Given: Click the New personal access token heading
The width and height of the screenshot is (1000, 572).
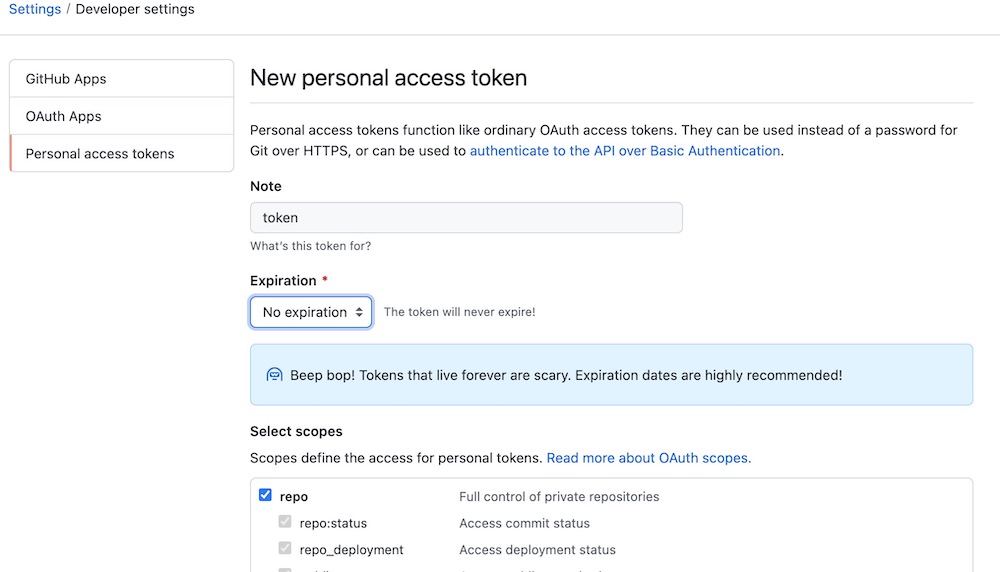Looking at the screenshot, I should (388, 77).
